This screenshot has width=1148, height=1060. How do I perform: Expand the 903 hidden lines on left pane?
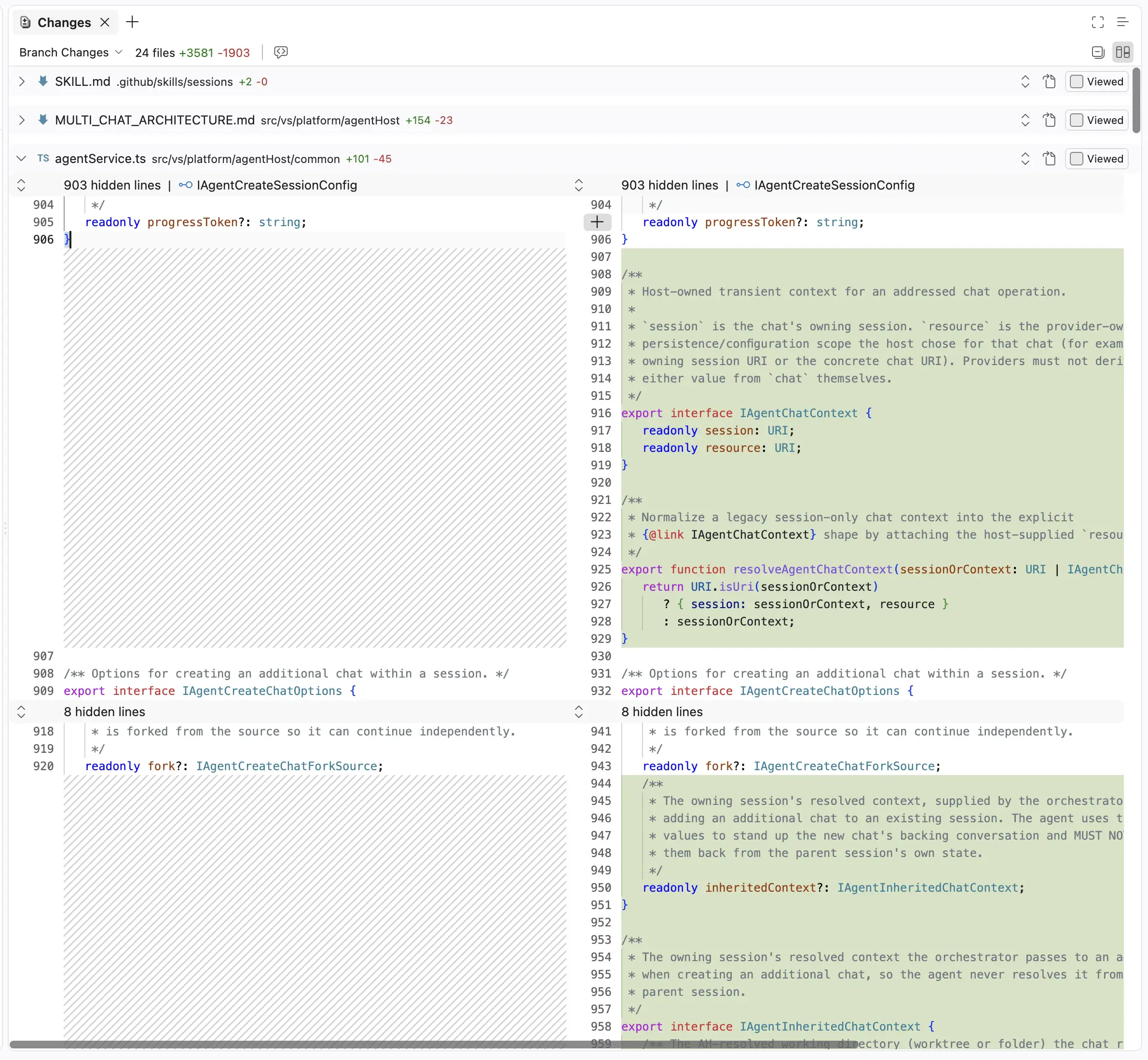(21, 185)
